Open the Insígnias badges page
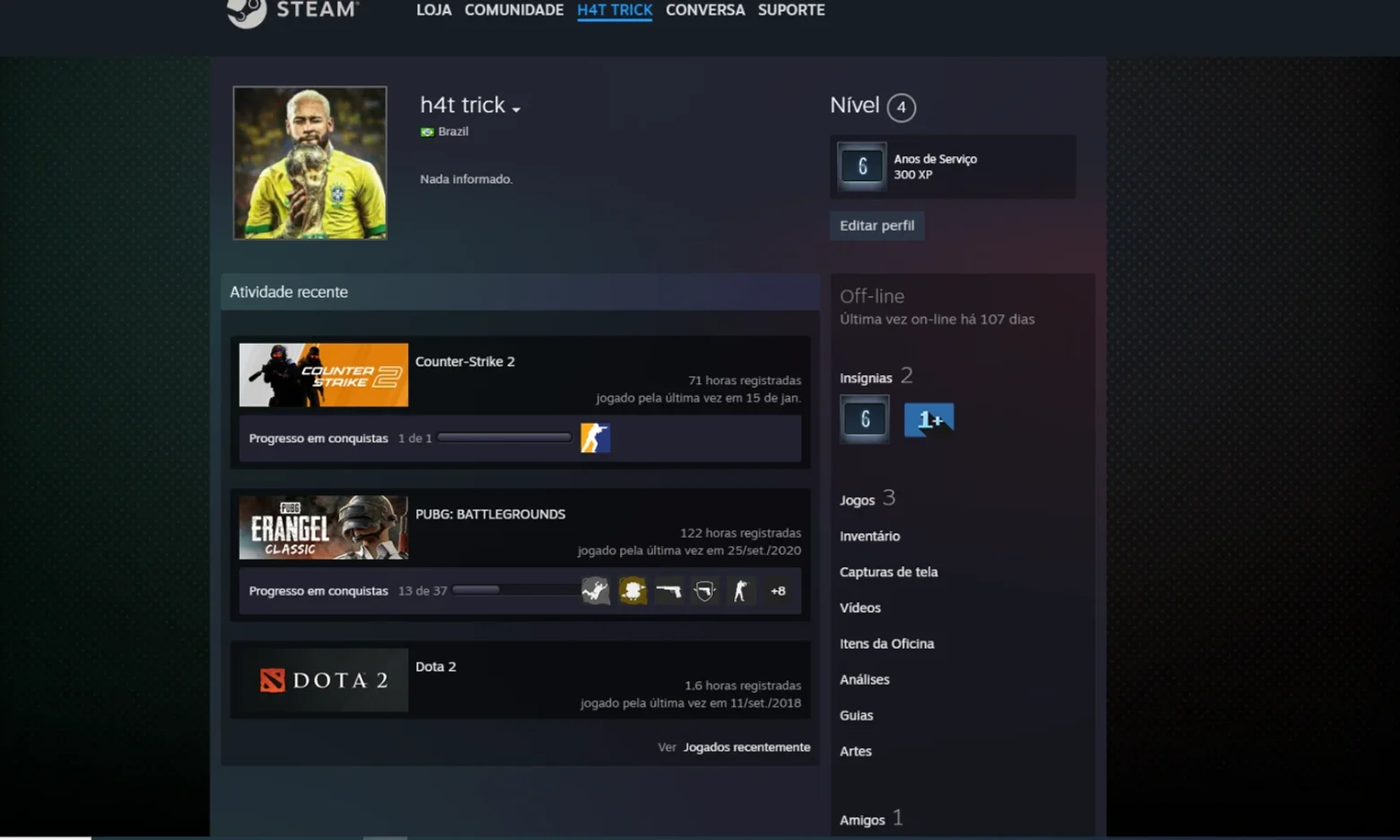1400x840 pixels. [866, 378]
